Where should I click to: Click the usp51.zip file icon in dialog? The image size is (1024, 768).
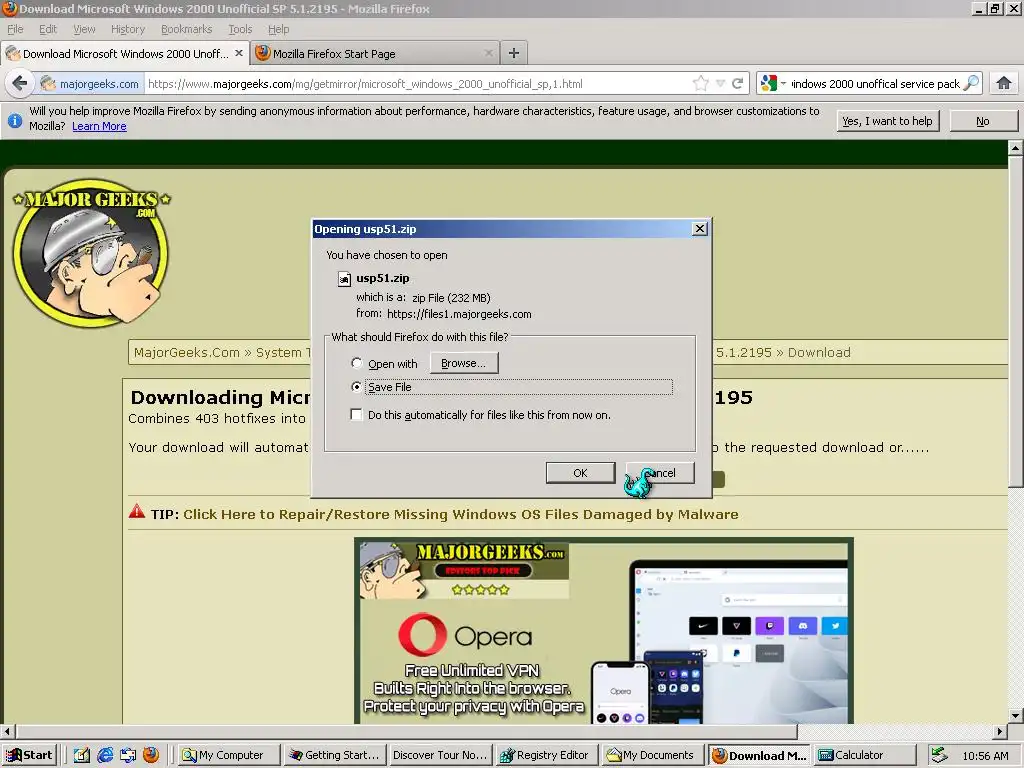(344, 279)
